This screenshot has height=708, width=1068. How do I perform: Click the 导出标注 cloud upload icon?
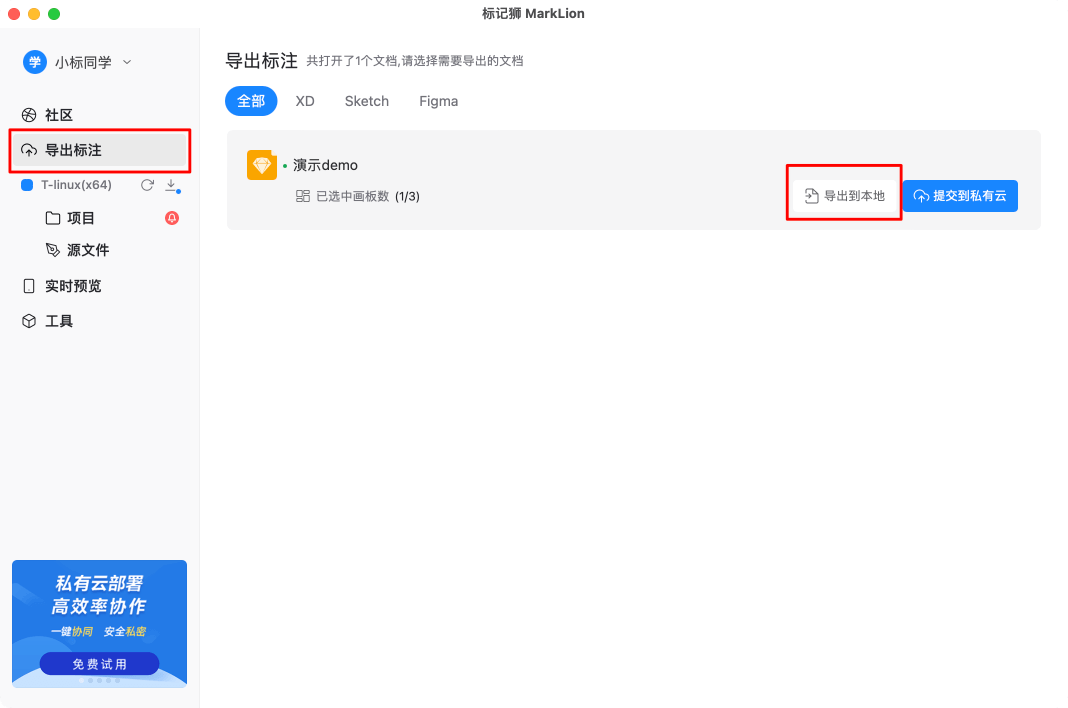(29, 150)
